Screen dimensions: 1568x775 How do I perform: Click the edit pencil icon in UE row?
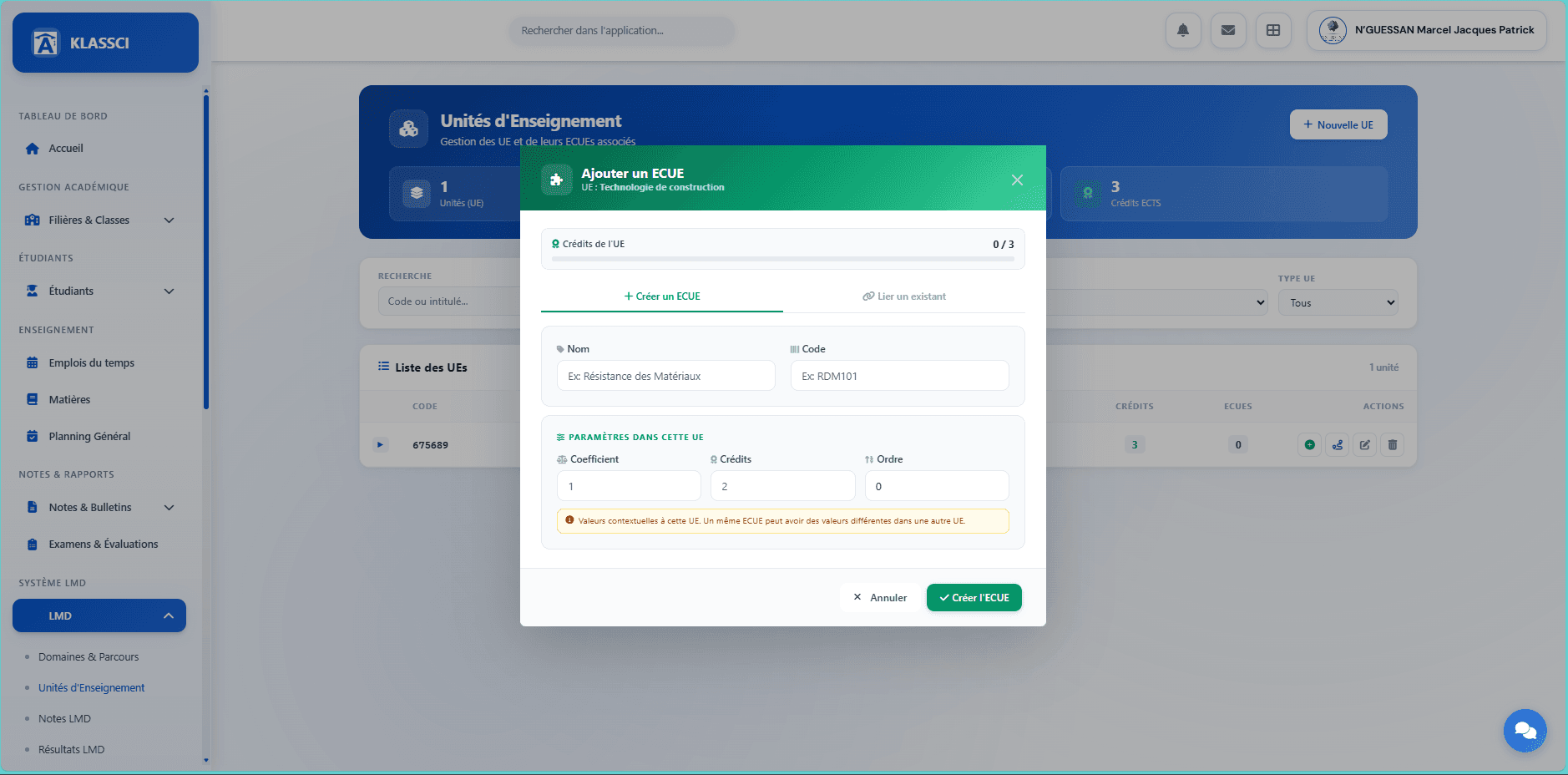pos(1364,445)
